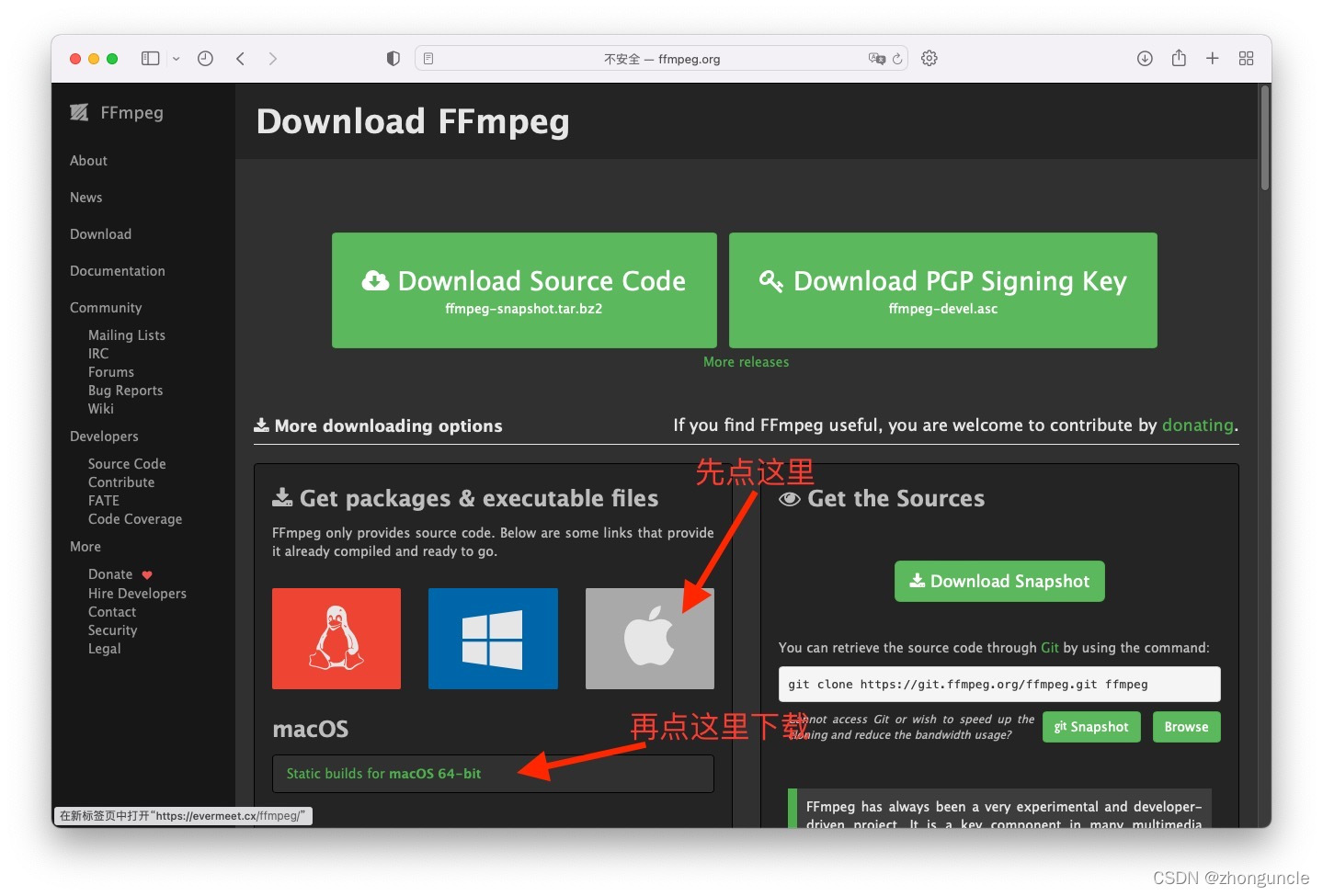
Task: Open a new tab with plus icon
Action: [x=1213, y=59]
